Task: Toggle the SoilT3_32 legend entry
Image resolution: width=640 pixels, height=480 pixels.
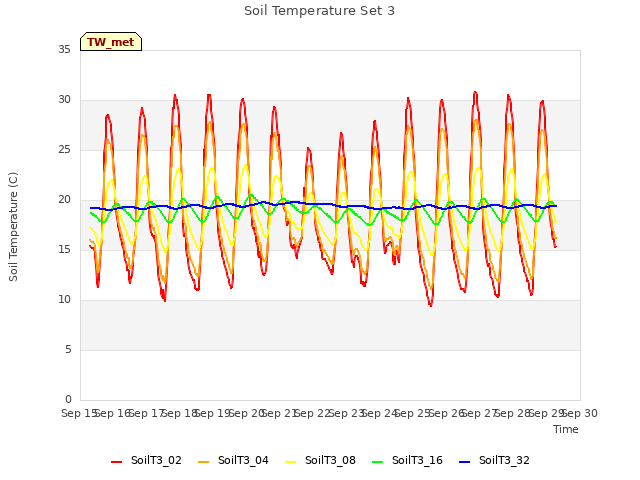Action: pos(494,460)
